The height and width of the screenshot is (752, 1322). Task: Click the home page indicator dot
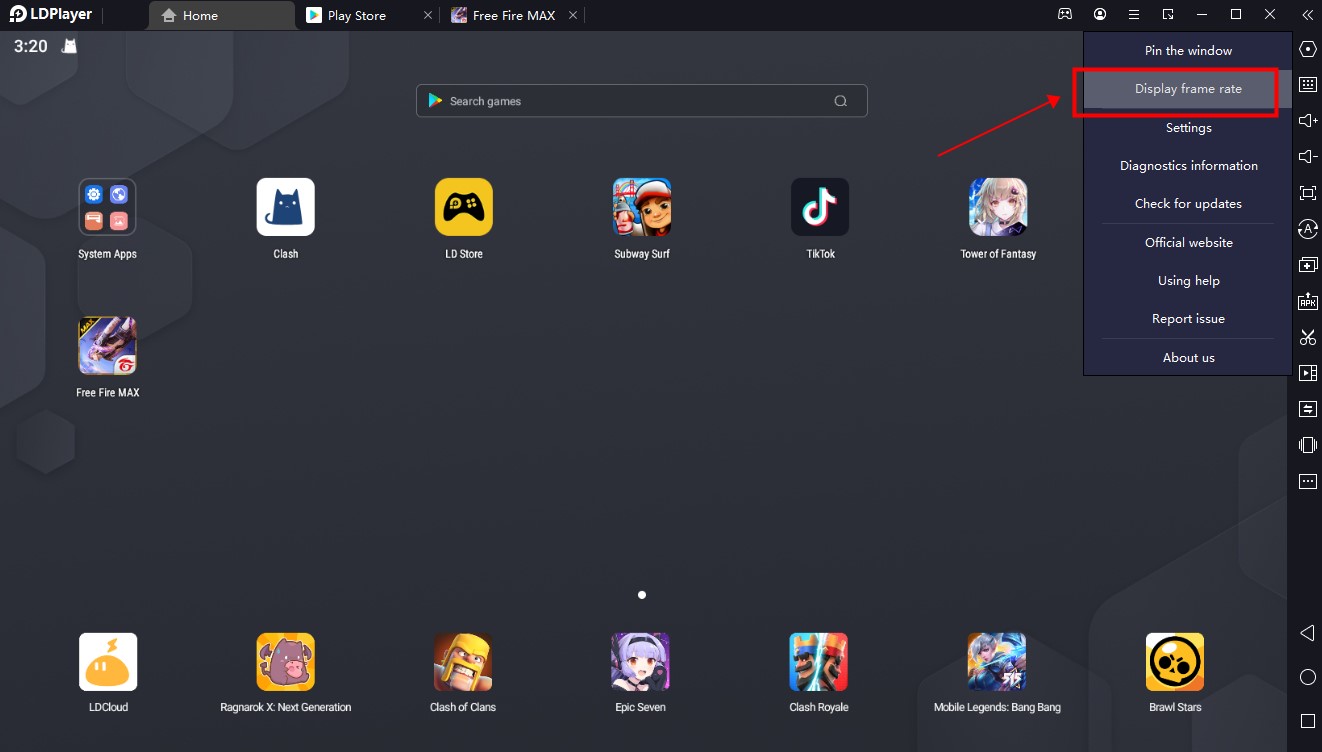point(641,595)
